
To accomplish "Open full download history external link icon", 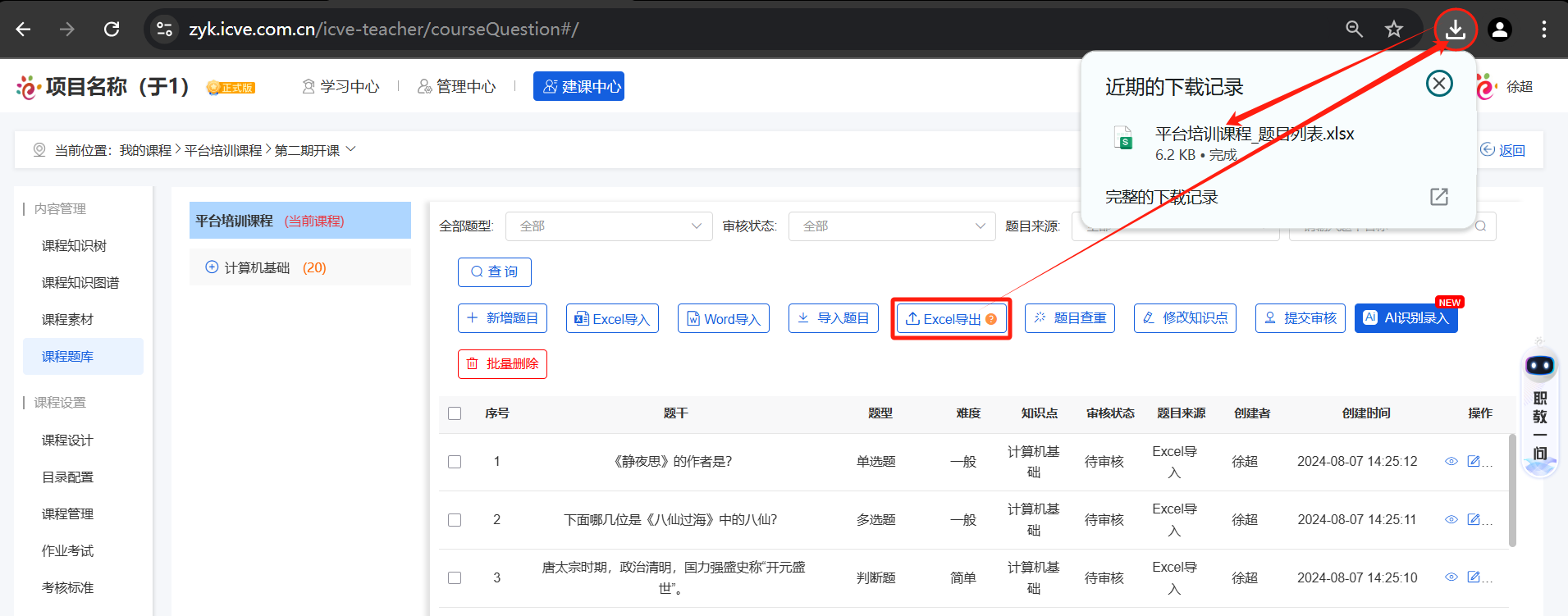I will (1438, 197).
